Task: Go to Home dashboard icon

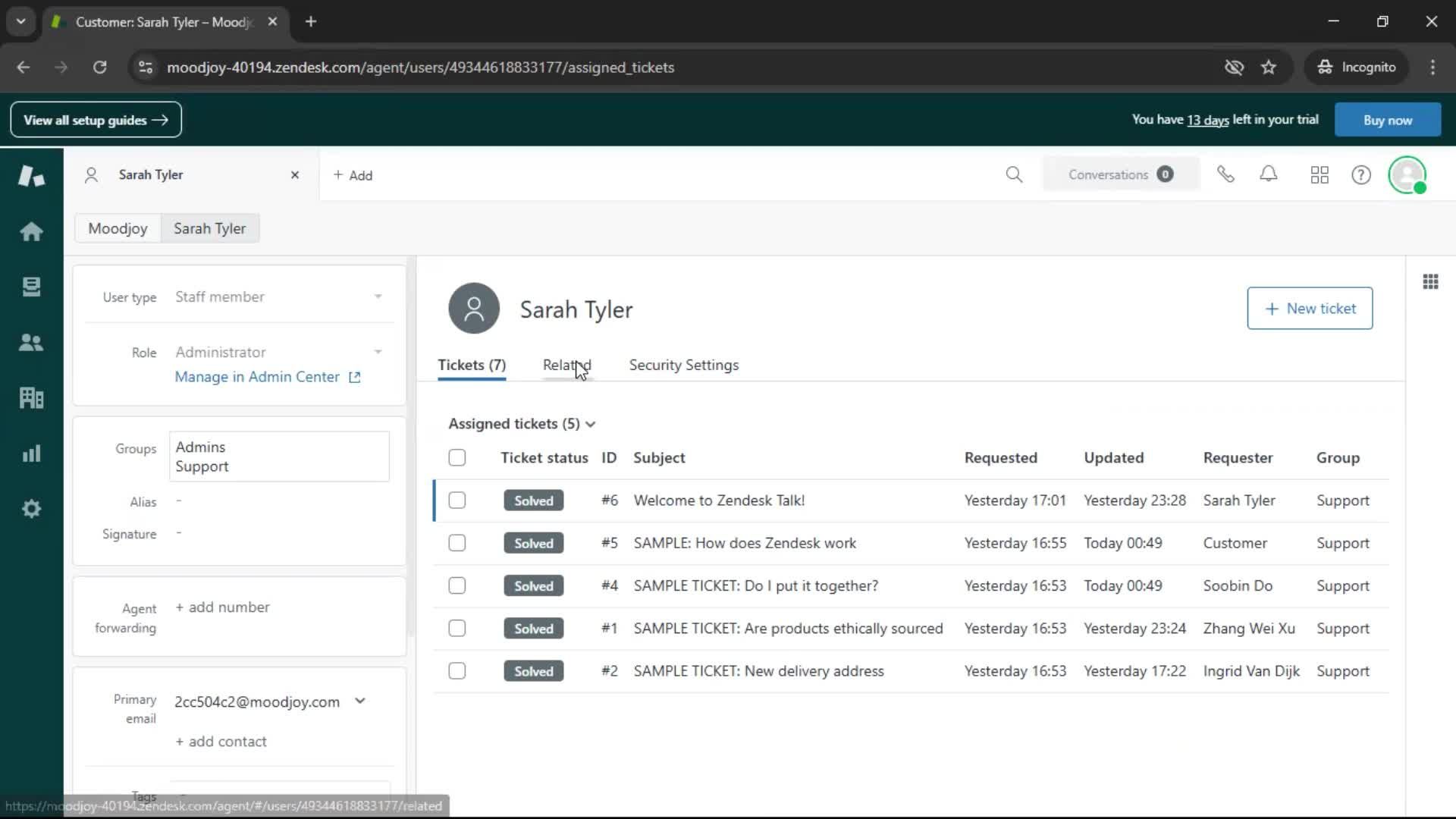Action: click(31, 231)
